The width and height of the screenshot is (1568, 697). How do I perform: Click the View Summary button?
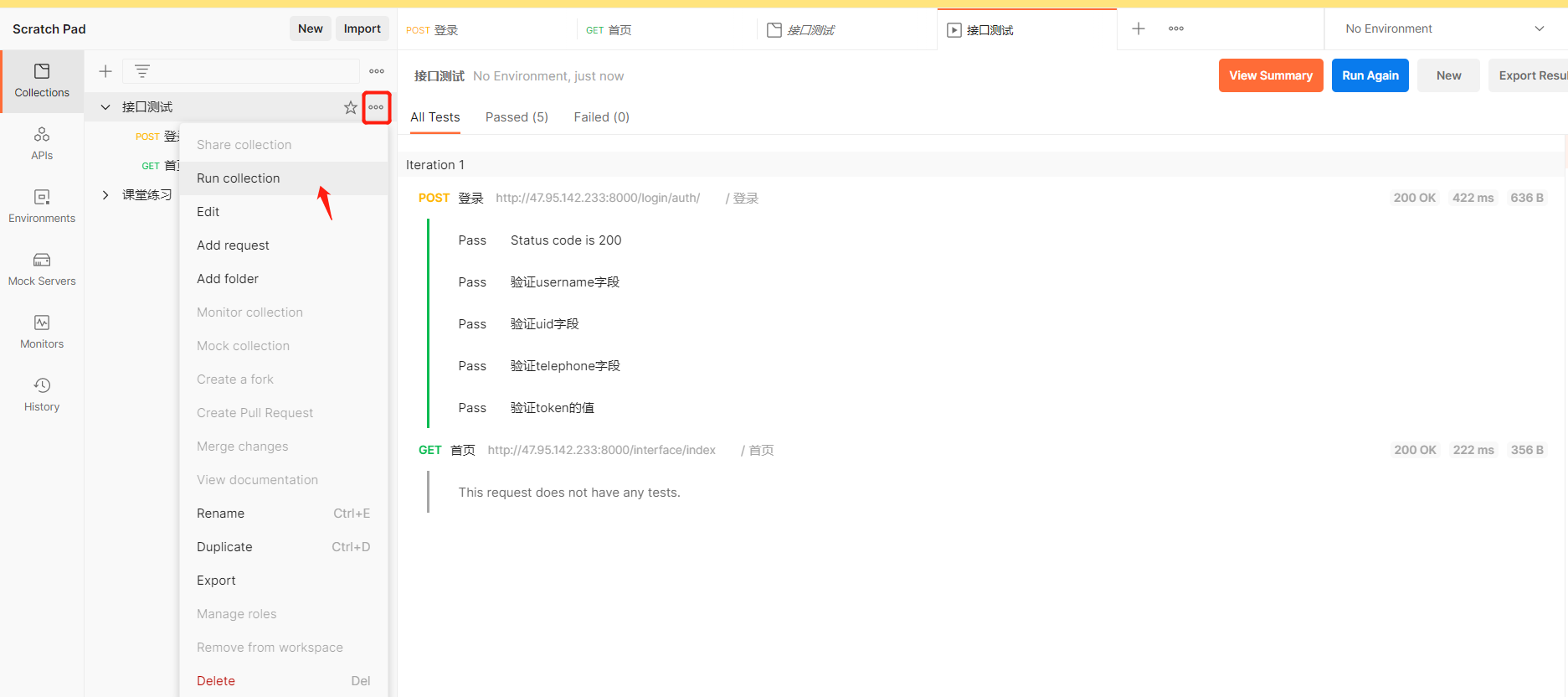coord(1271,75)
